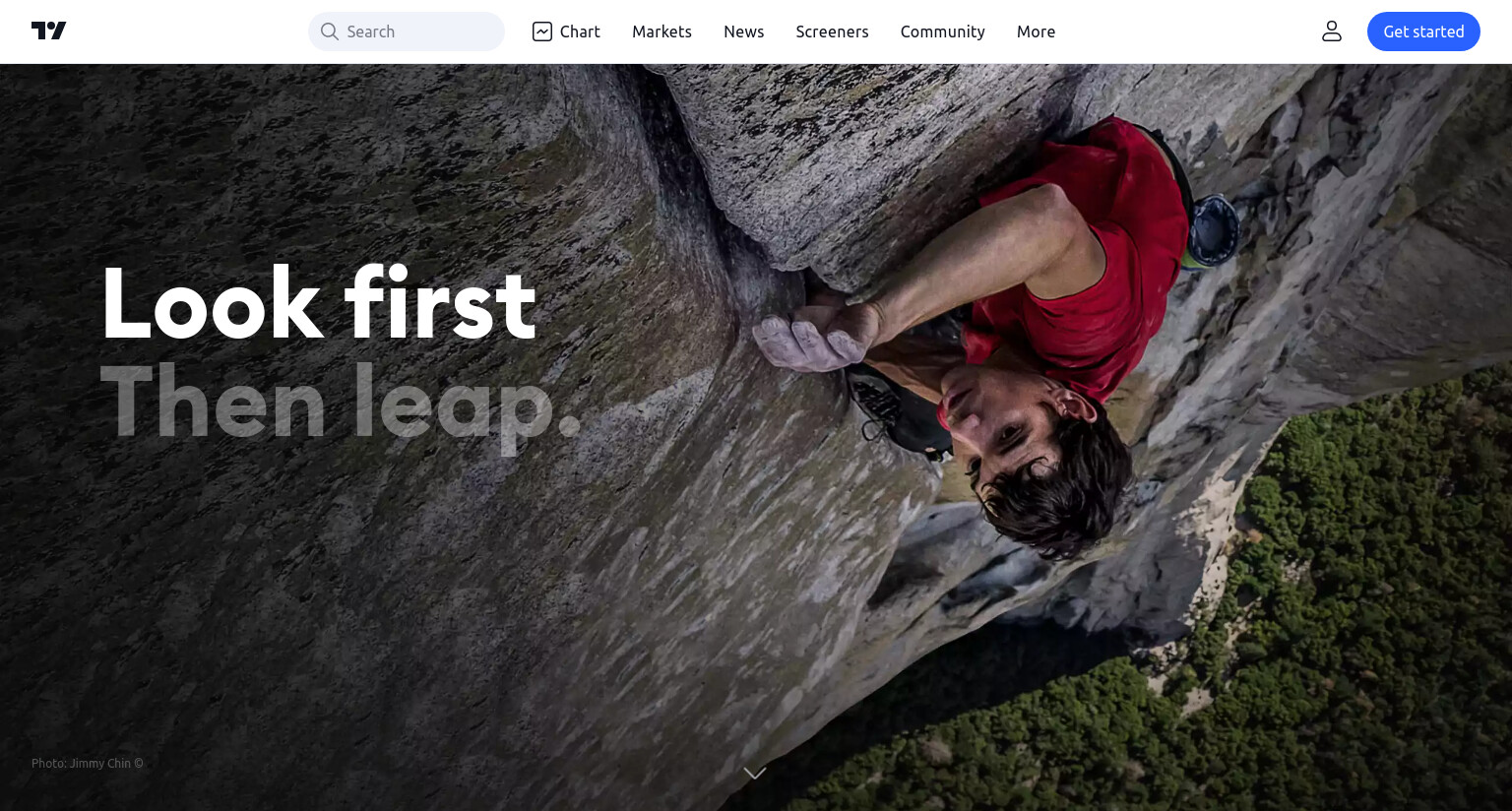Expand the More menu
The height and width of the screenshot is (811, 1512).
tap(1036, 31)
